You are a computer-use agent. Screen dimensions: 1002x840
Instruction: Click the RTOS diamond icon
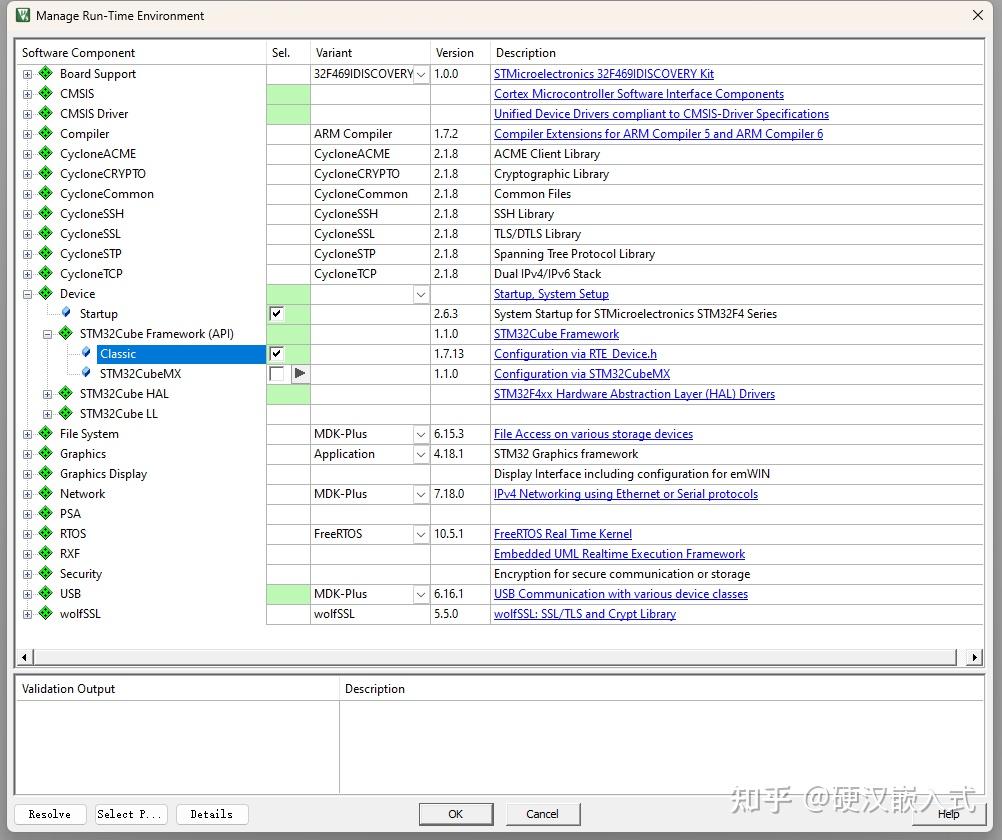point(45,533)
